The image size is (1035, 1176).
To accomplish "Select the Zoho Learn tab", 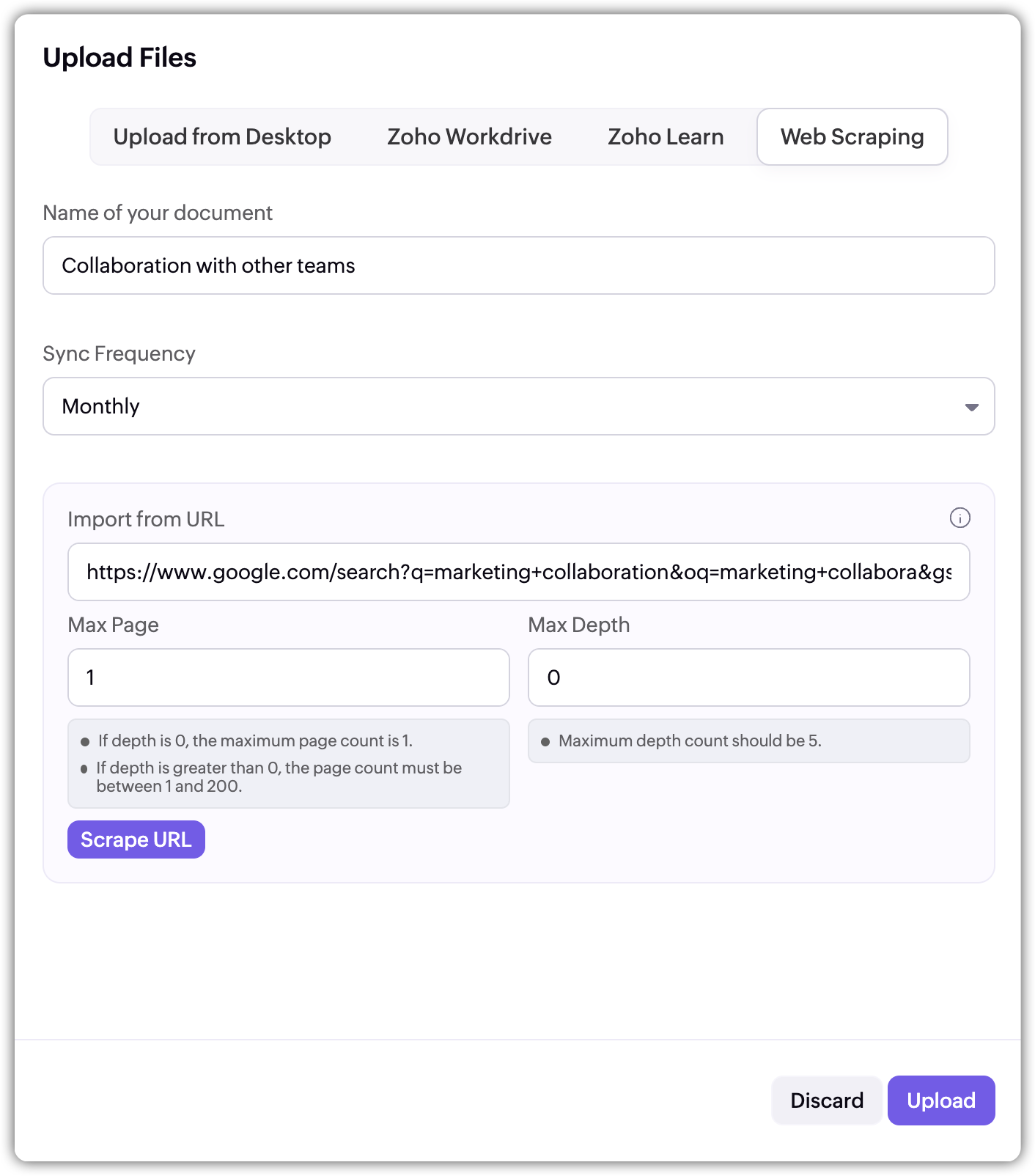I will [666, 137].
